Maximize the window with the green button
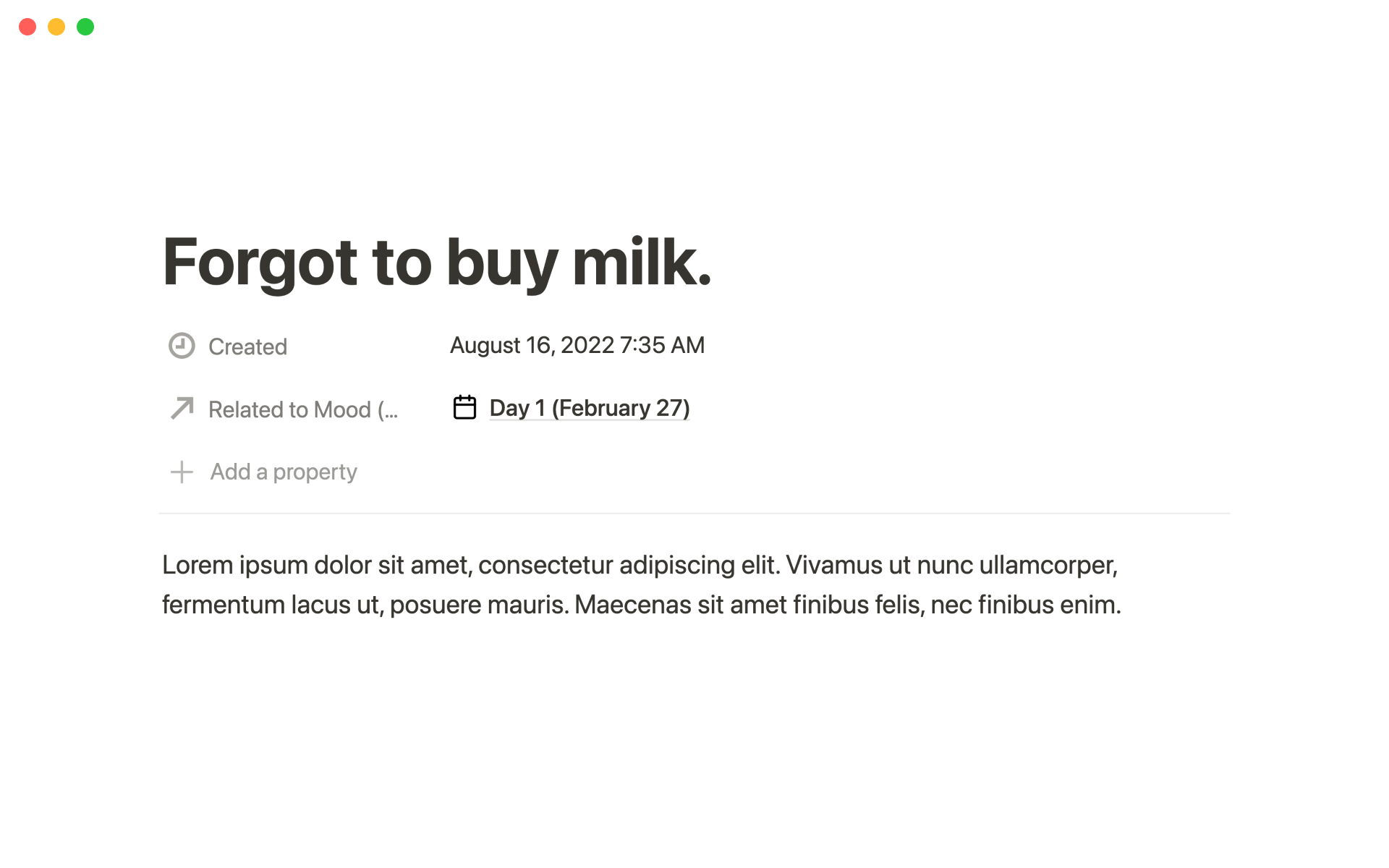This screenshot has width=1389, height=868. click(x=85, y=27)
